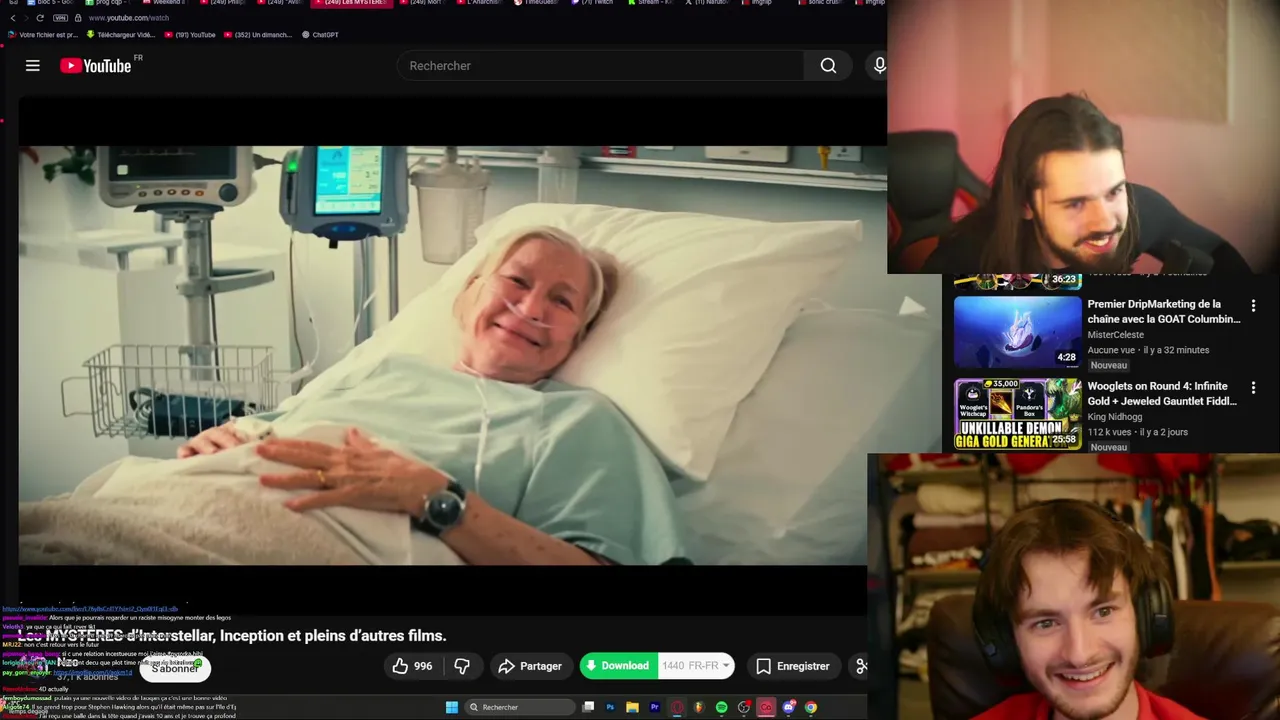Open Google Chrome from the taskbar
The image size is (1280, 720).
coord(811,707)
